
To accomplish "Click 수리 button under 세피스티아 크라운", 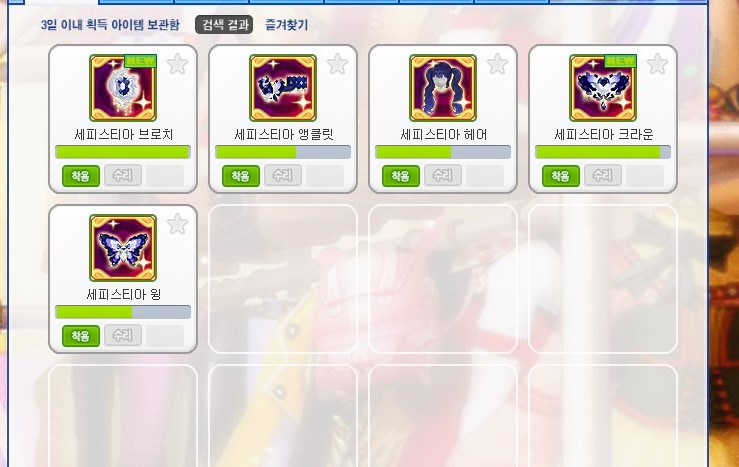I will 603,175.
